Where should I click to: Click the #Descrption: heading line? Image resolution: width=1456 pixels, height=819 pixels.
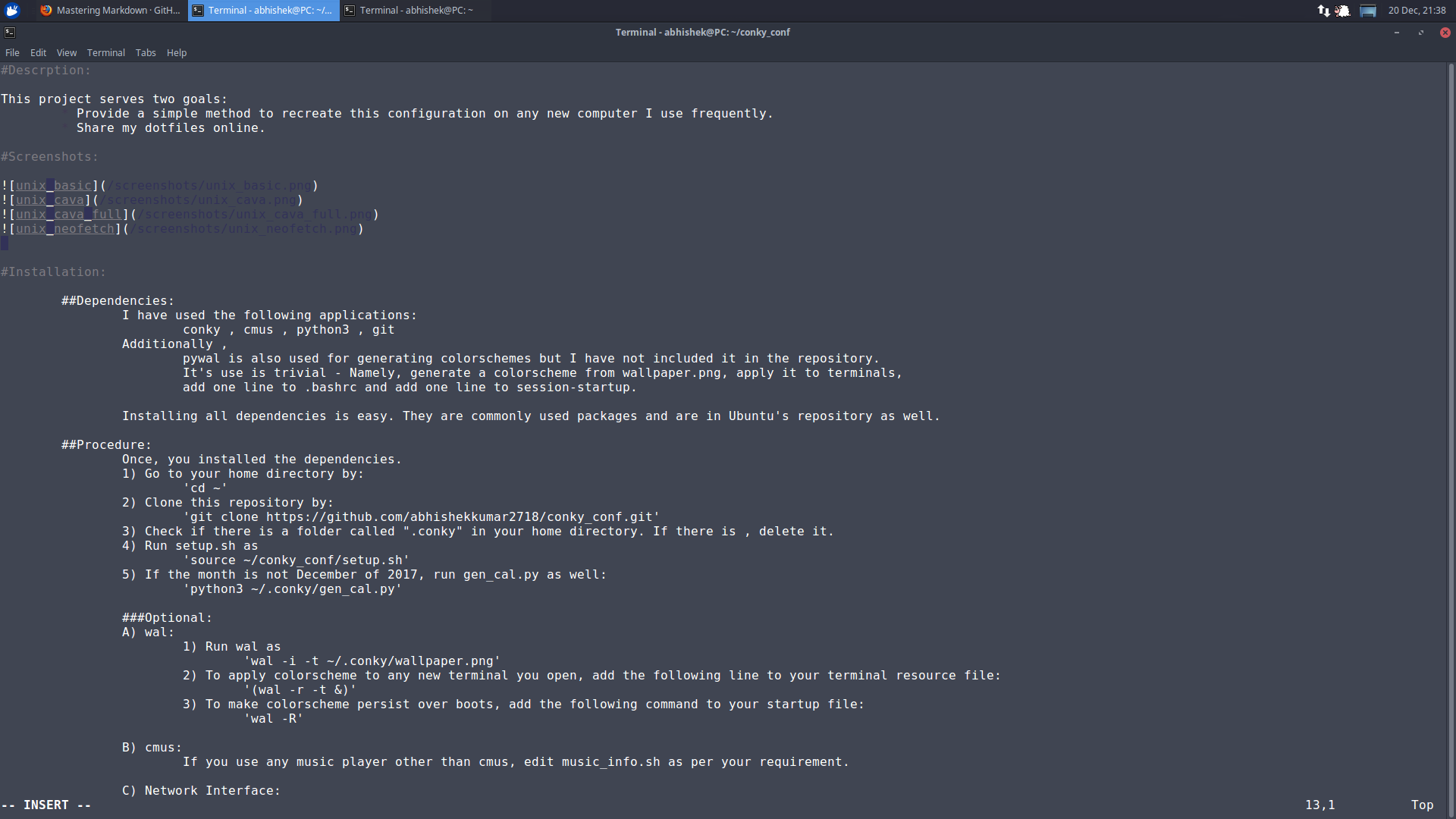point(45,71)
